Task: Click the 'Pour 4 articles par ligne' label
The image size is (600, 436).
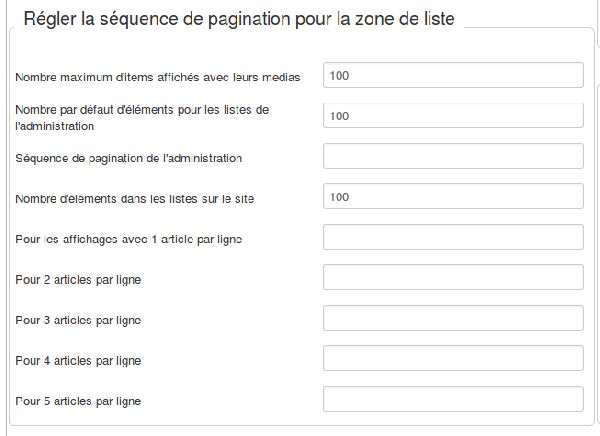Action: (x=78, y=360)
